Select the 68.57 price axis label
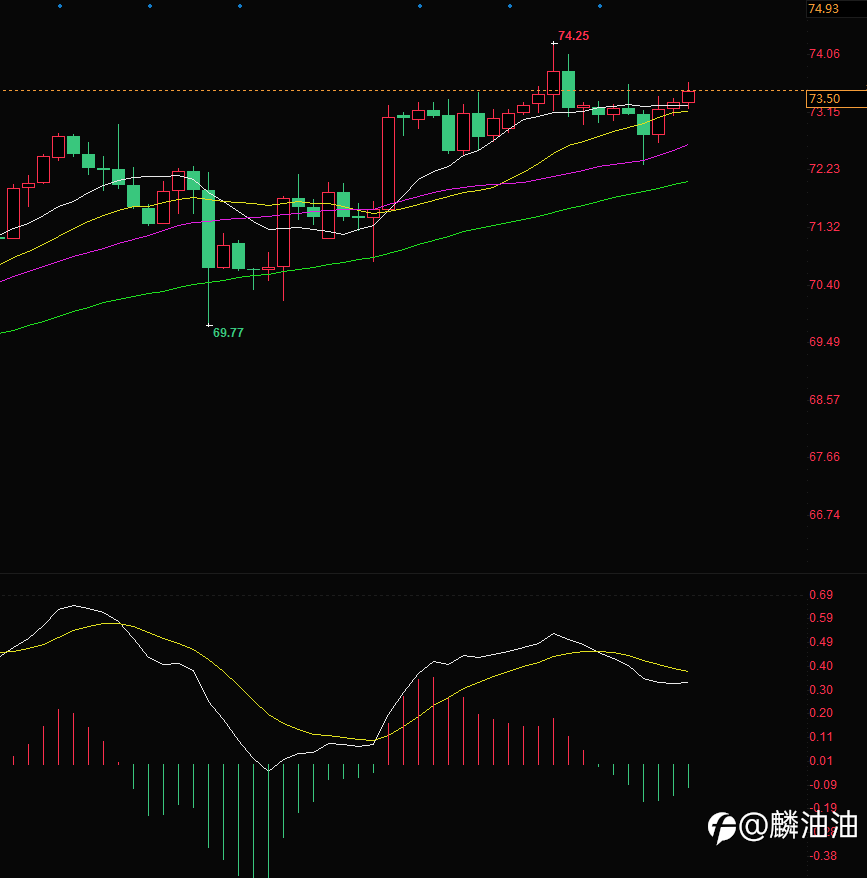867x878 pixels. click(824, 400)
